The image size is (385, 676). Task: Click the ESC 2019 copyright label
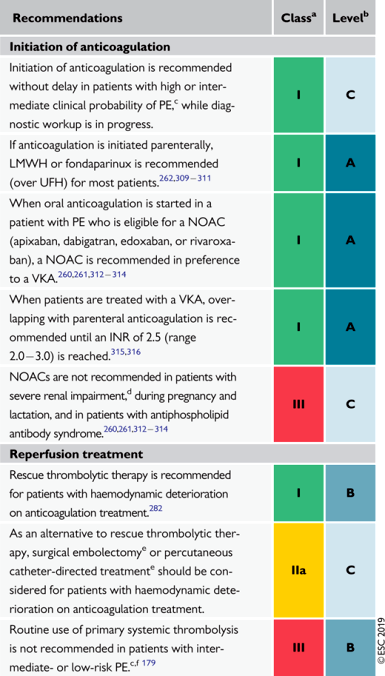(380, 642)
